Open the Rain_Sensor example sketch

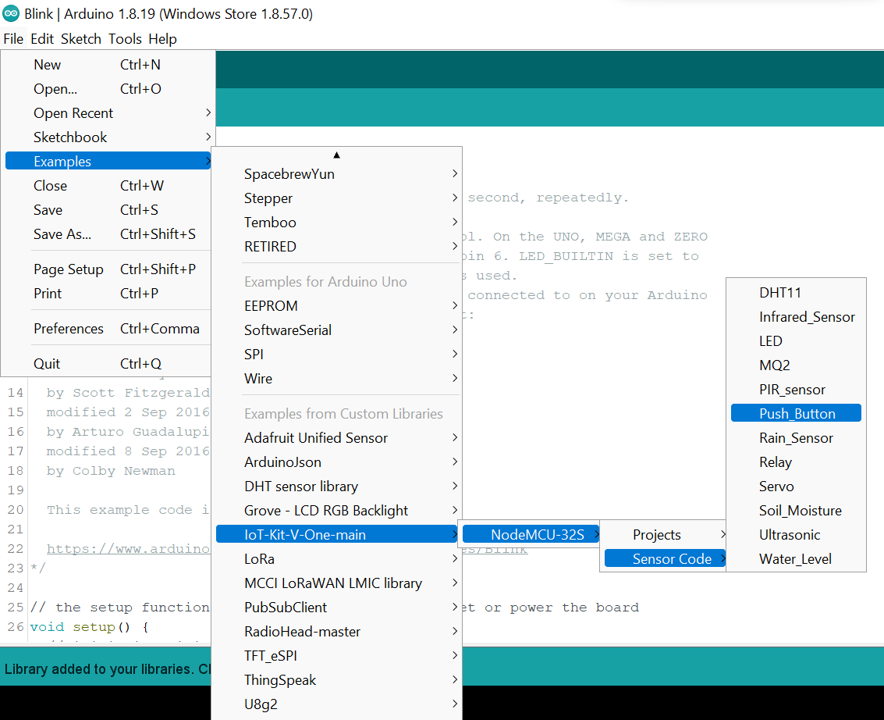coord(796,438)
